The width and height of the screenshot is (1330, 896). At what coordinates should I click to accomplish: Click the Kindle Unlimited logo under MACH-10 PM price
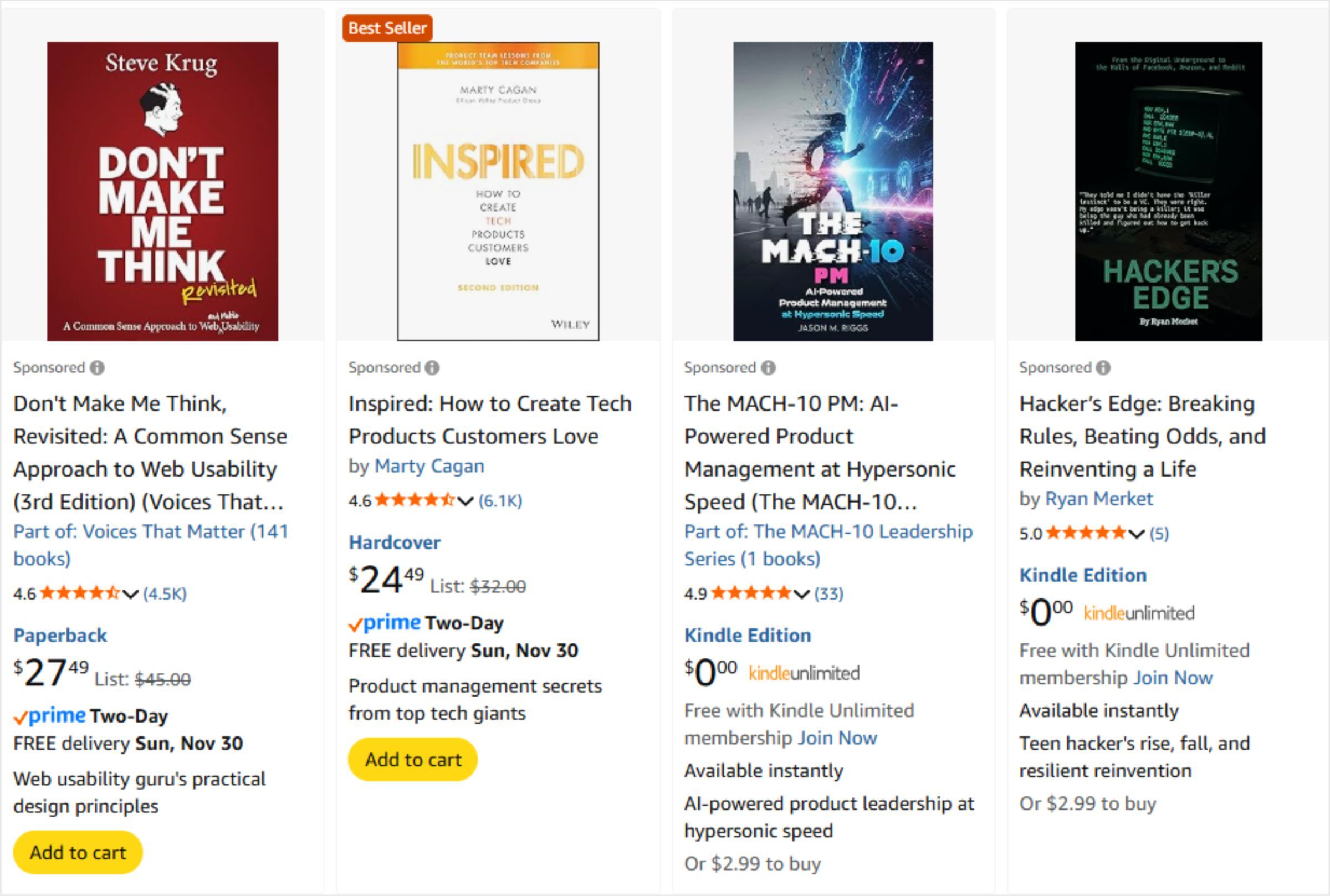(804, 674)
